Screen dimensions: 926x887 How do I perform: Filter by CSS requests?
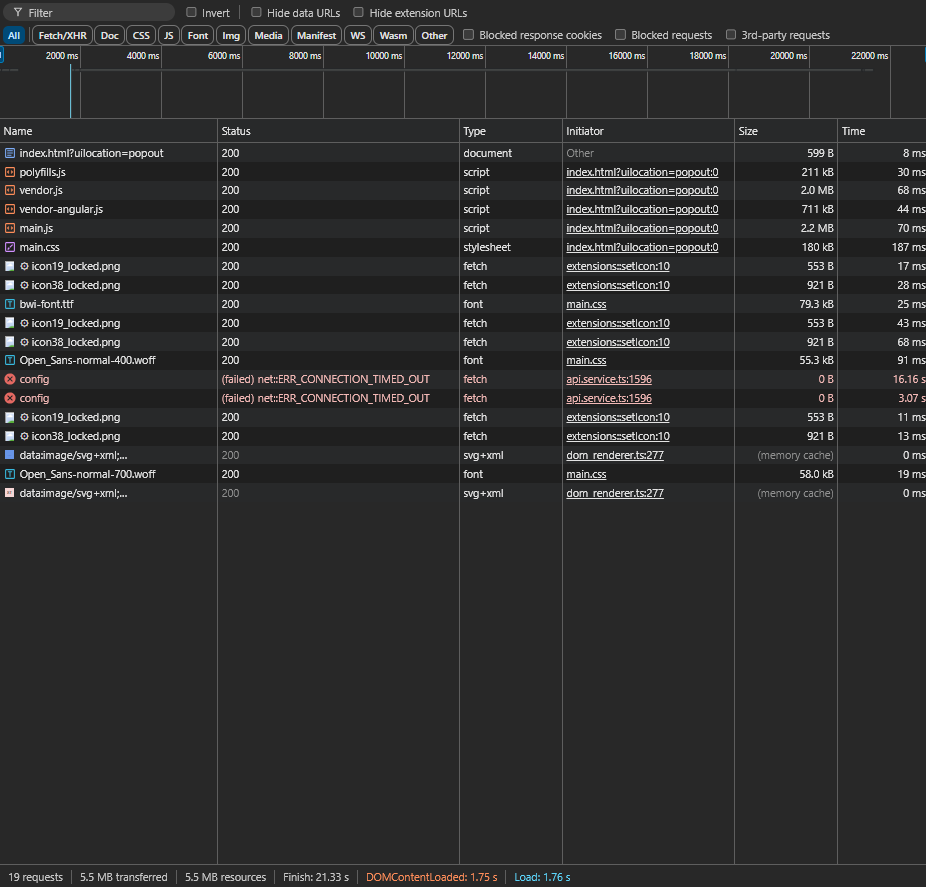coord(141,35)
